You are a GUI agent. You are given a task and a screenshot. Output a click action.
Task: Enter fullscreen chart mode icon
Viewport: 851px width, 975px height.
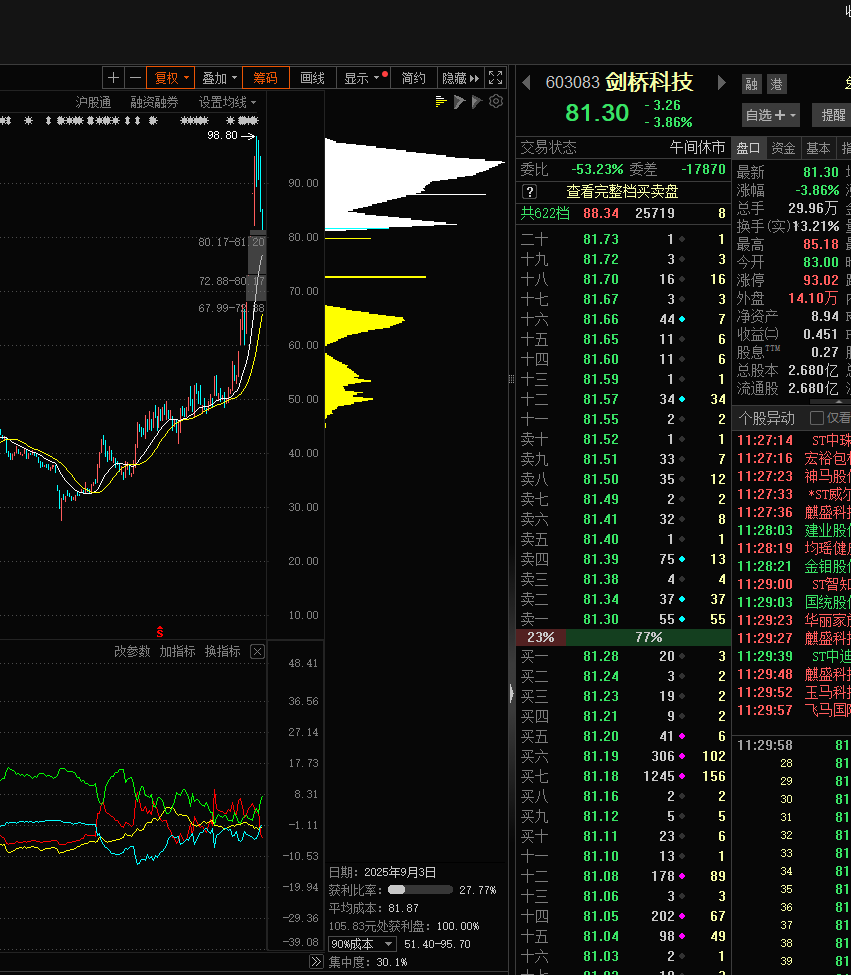click(495, 78)
